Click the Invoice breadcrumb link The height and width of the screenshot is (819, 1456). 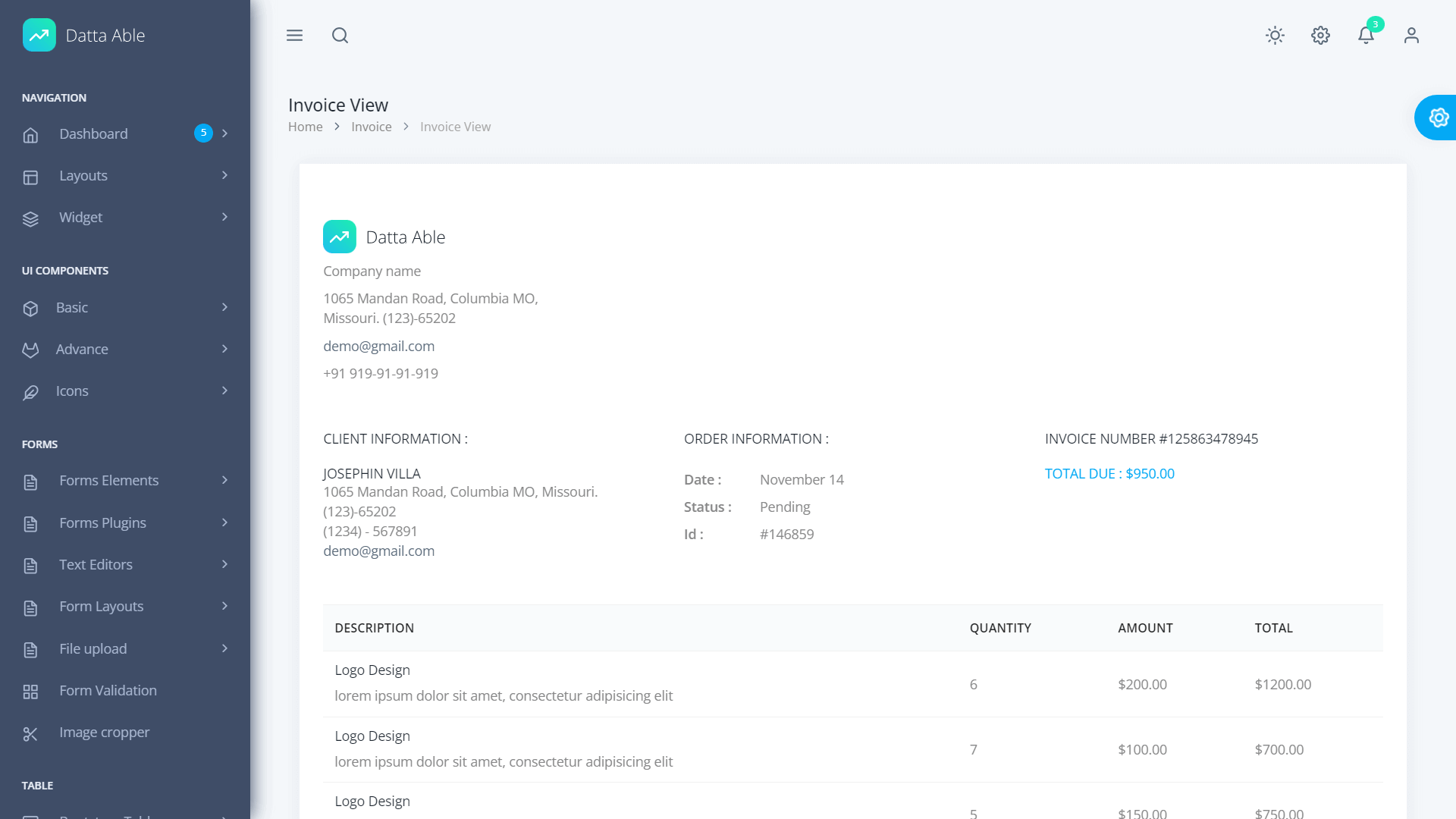tap(371, 127)
